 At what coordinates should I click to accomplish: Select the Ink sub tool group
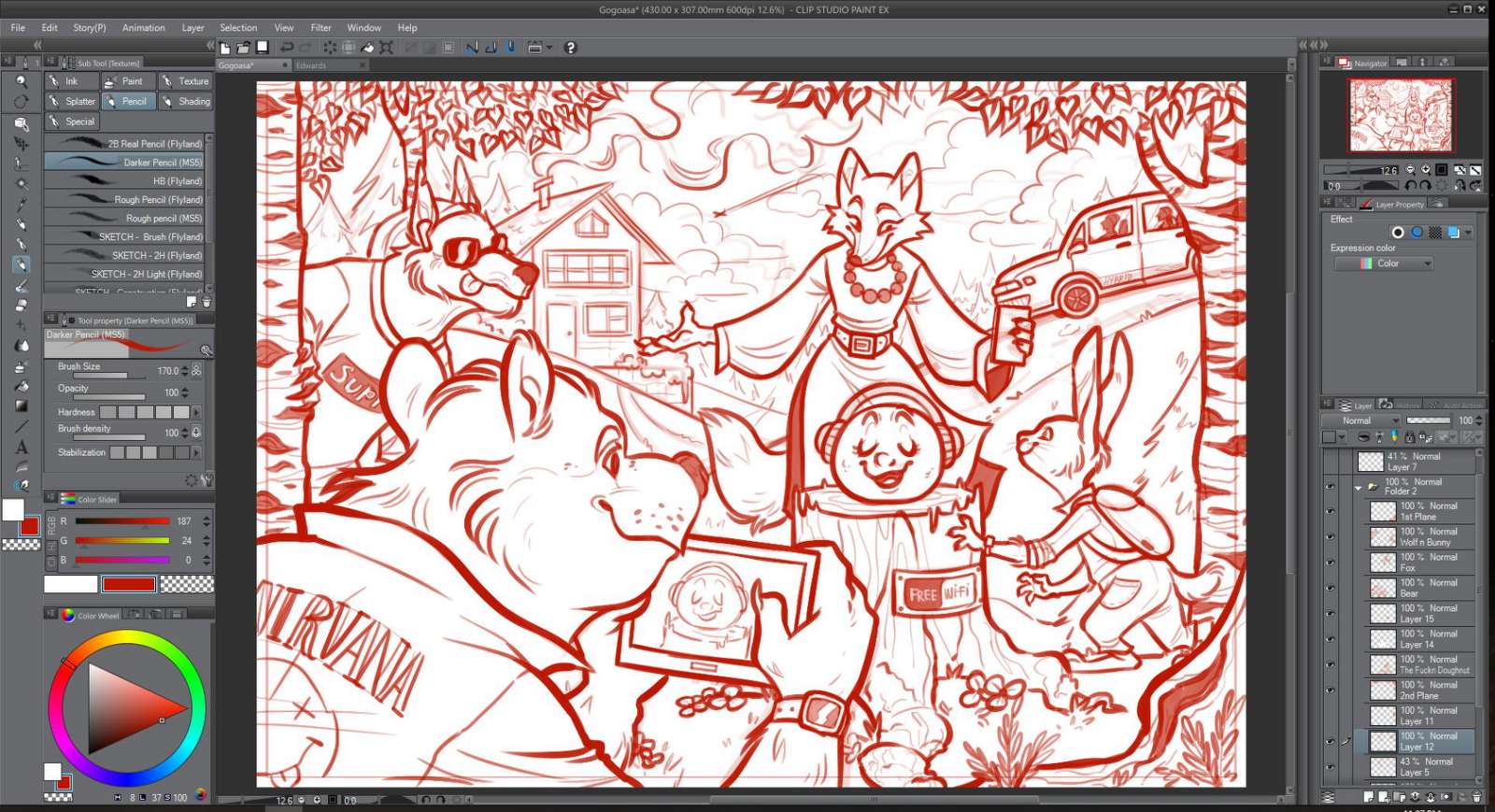point(72,81)
